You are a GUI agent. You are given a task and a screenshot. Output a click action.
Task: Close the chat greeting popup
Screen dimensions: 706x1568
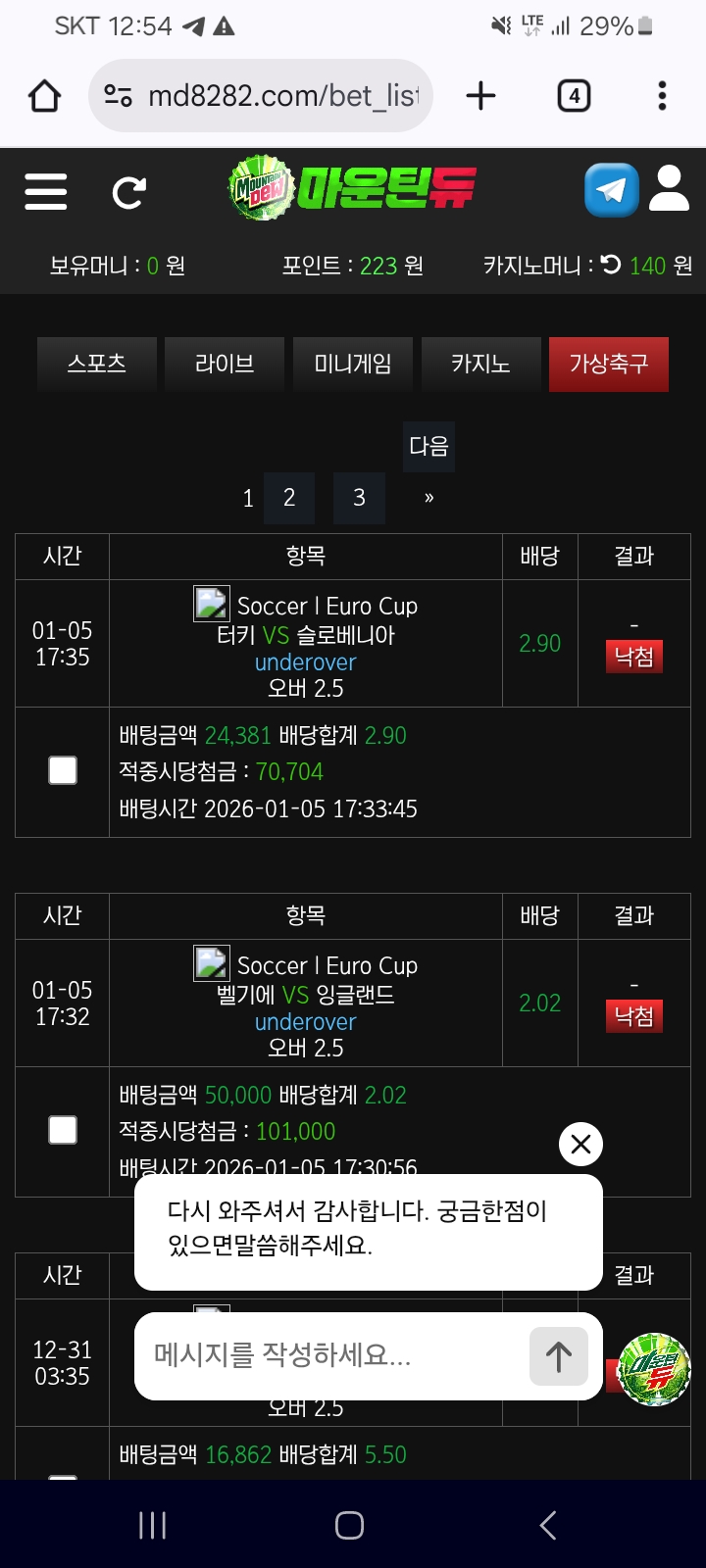pos(580,1144)
